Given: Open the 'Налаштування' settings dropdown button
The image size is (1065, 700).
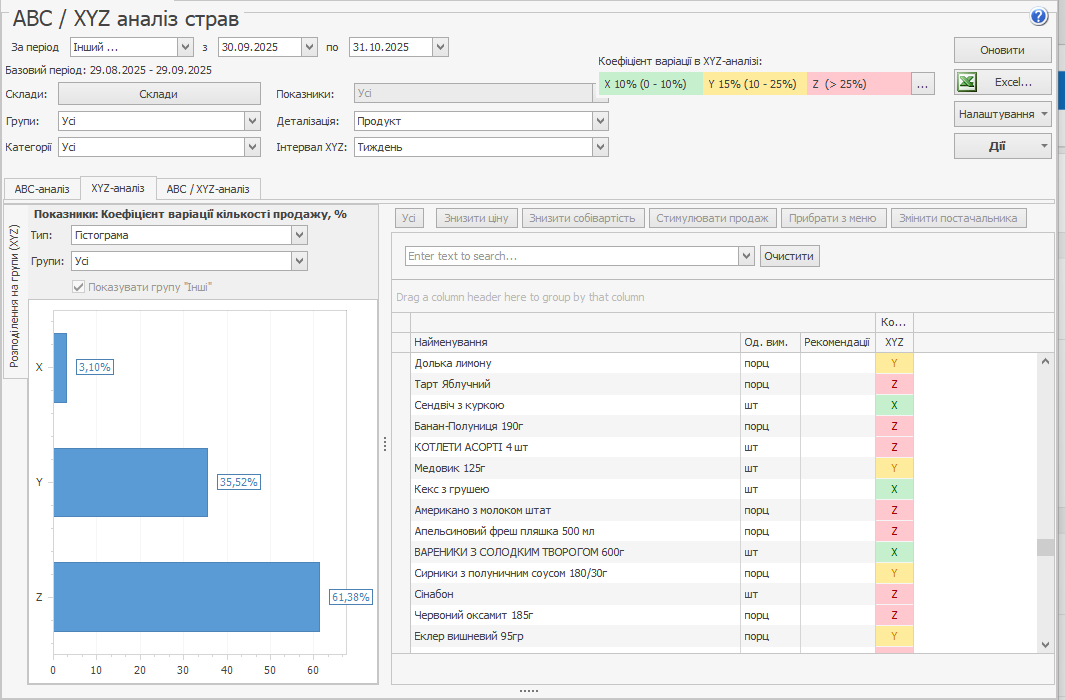Looking at the screenshot, I should [x=1002, y=114].
